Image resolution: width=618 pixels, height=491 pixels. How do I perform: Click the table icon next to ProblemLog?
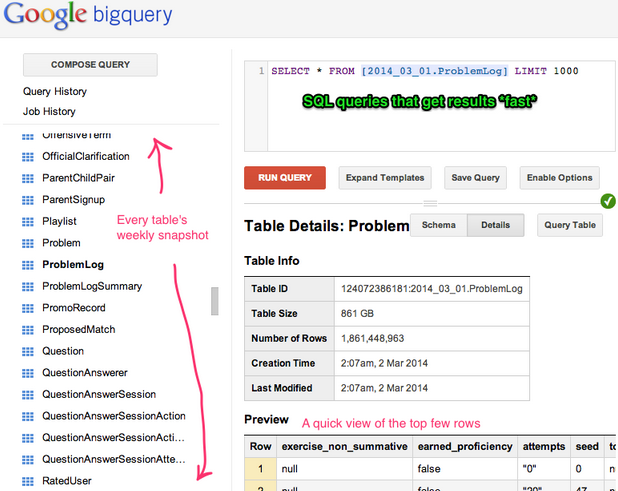pos(28,265)
